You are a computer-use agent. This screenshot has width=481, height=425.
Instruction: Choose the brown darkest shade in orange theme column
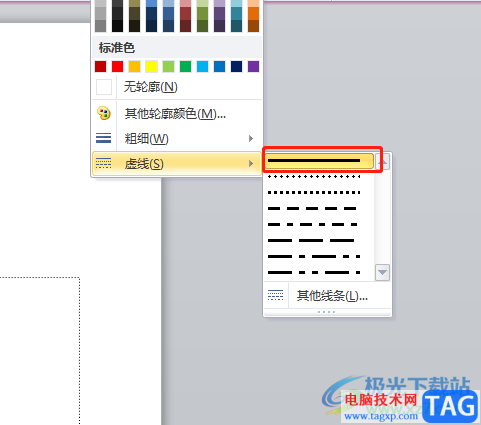(x=253, y=26)
